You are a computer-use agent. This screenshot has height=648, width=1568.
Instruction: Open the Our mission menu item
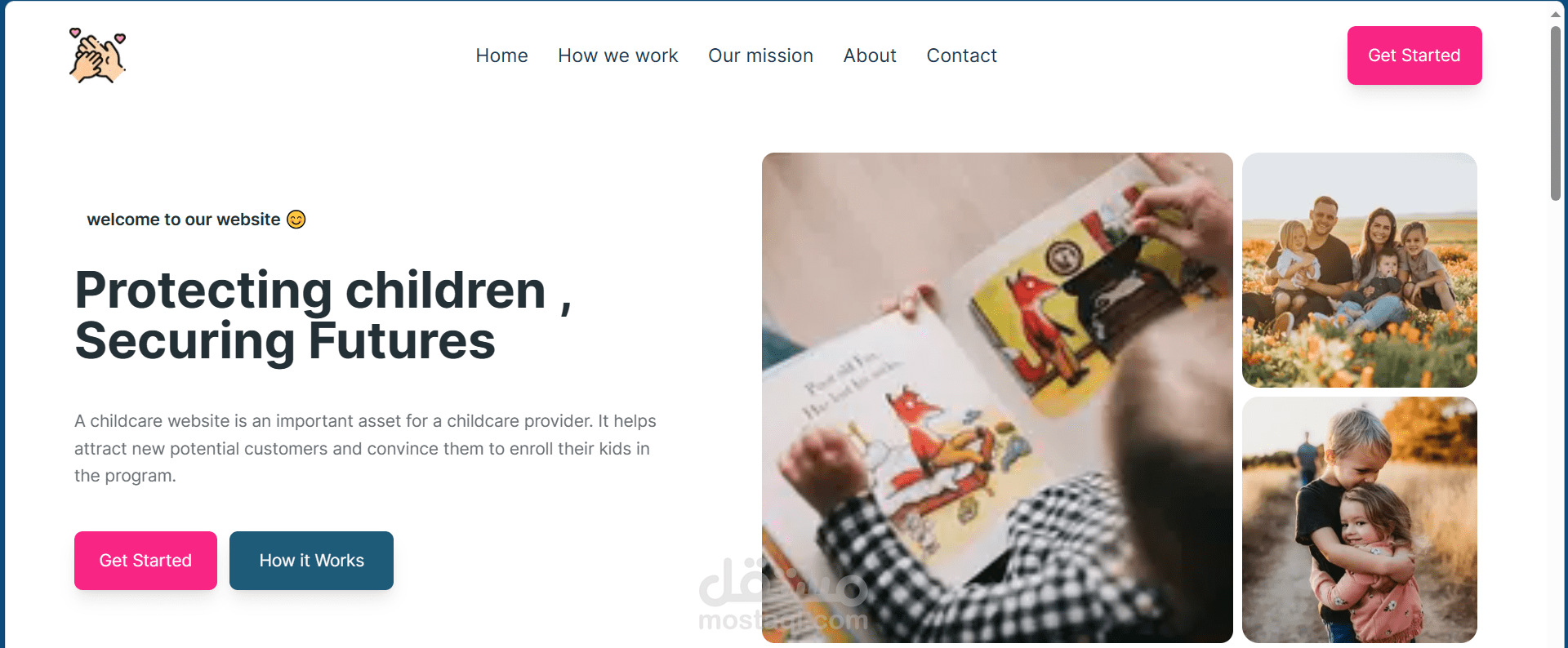(760, 55)
